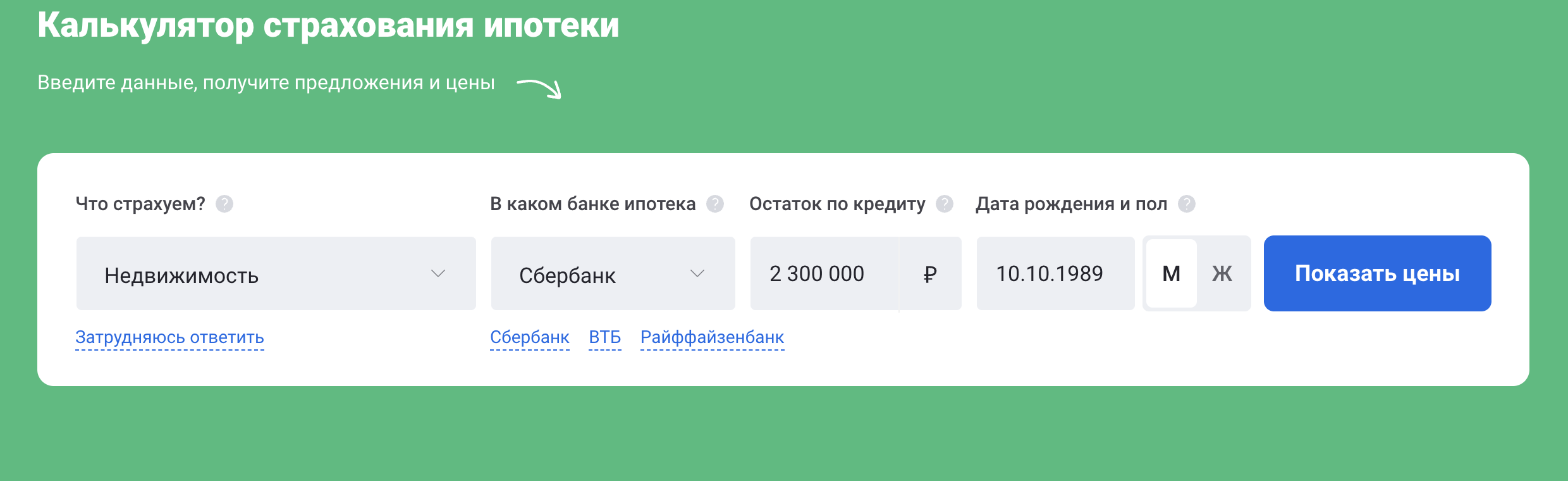Click the curved white arrow icon
The height and width of the screenshot is (481, 1568).
(539, 88)
